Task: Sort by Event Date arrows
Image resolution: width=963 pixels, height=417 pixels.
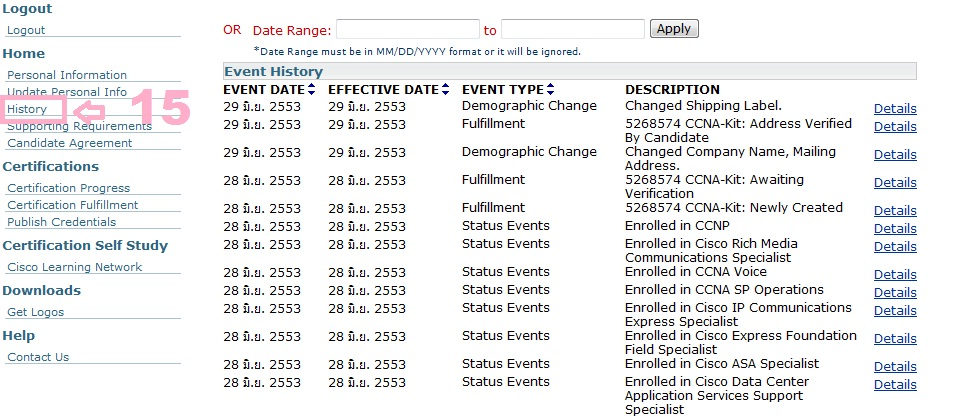Action: [x=312, y=90]
